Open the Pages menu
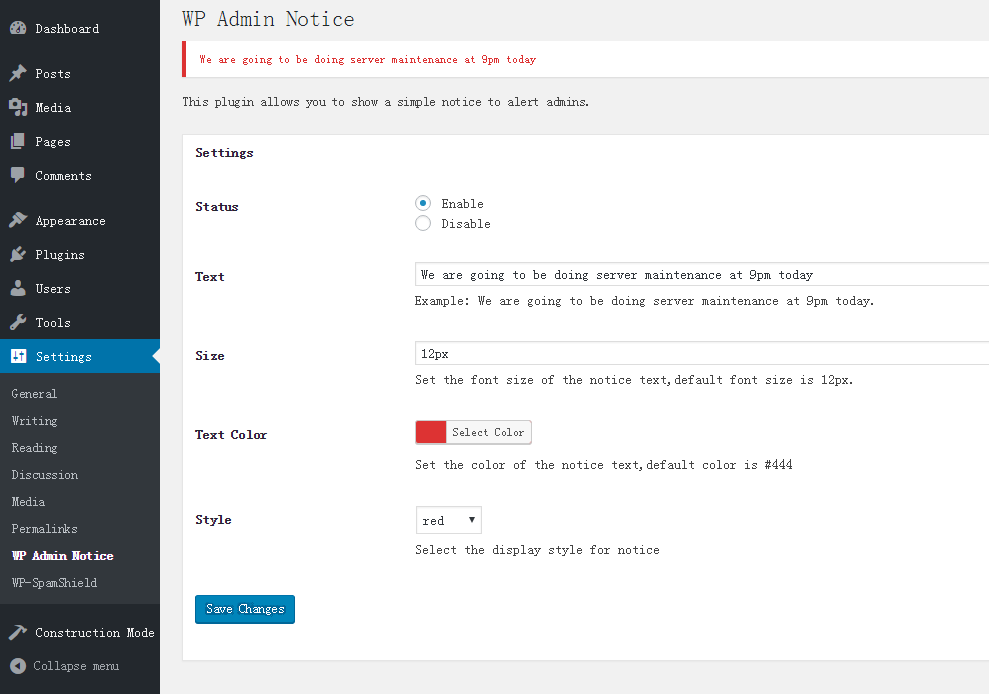Screen dimensions: 989x694 point(53,142)
